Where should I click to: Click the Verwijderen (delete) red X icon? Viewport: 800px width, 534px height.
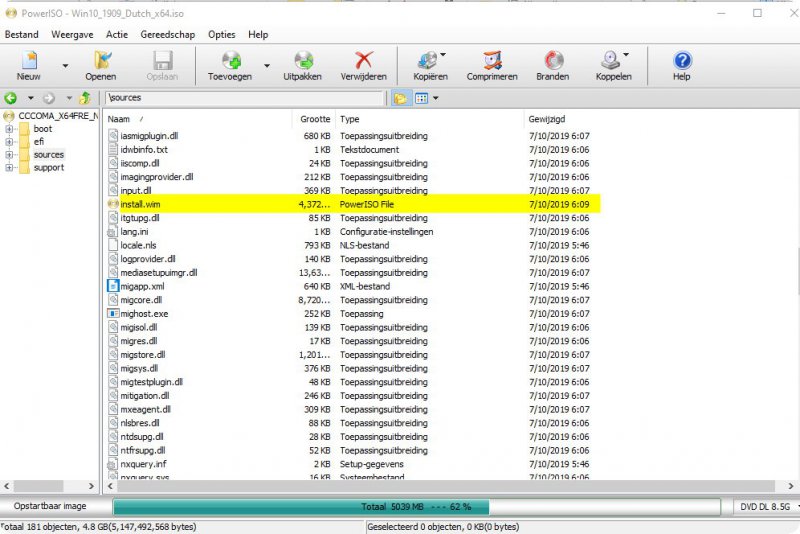(364, 62)
